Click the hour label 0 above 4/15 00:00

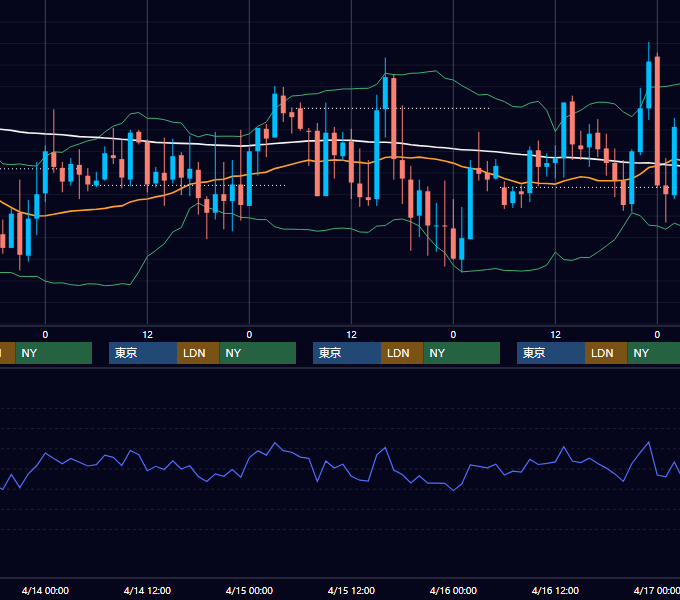coord(249,335)
